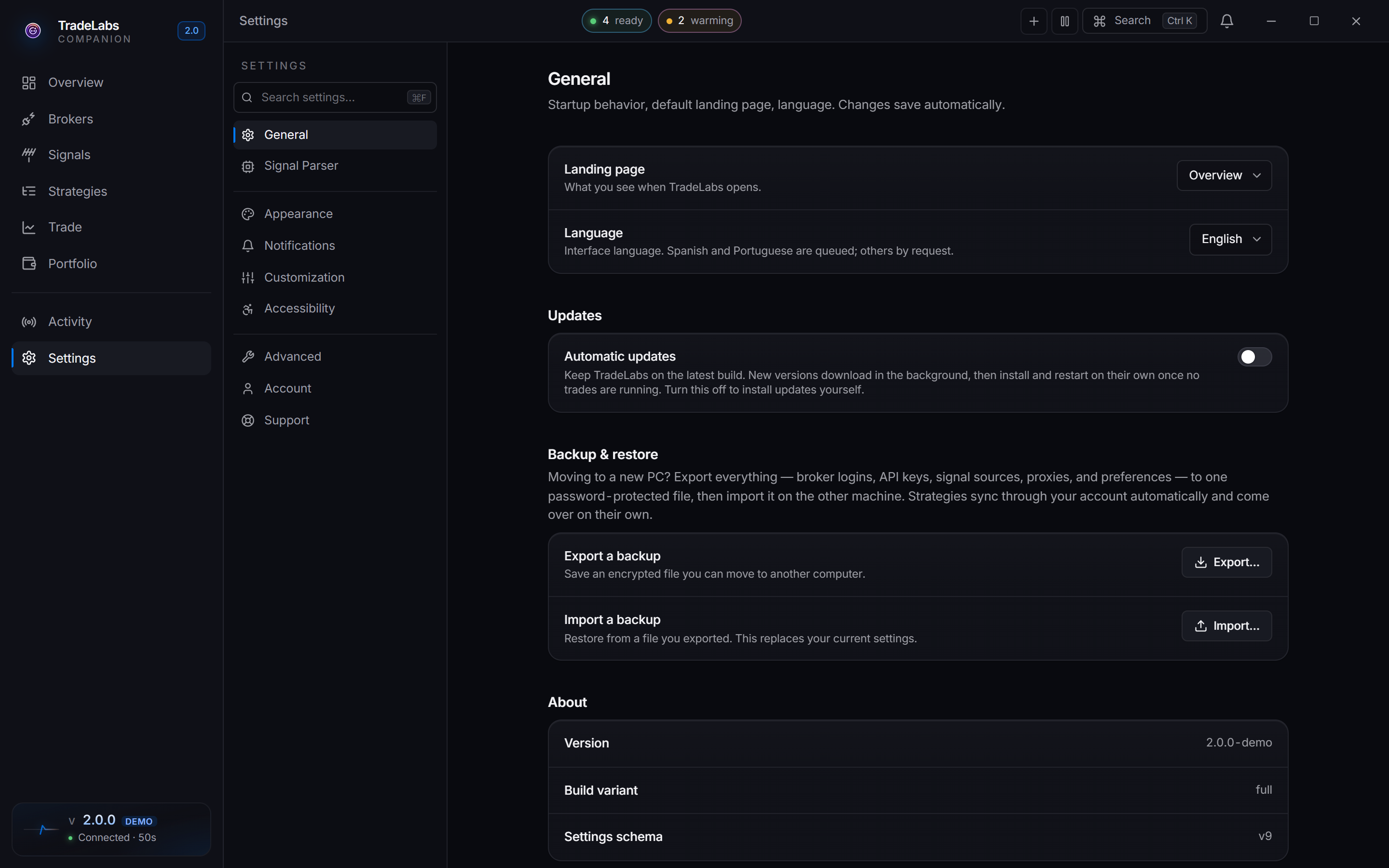This screenshot has height=868, width=1389.
Task: Click the Trade chart icon
Action: tap(29, 227)
